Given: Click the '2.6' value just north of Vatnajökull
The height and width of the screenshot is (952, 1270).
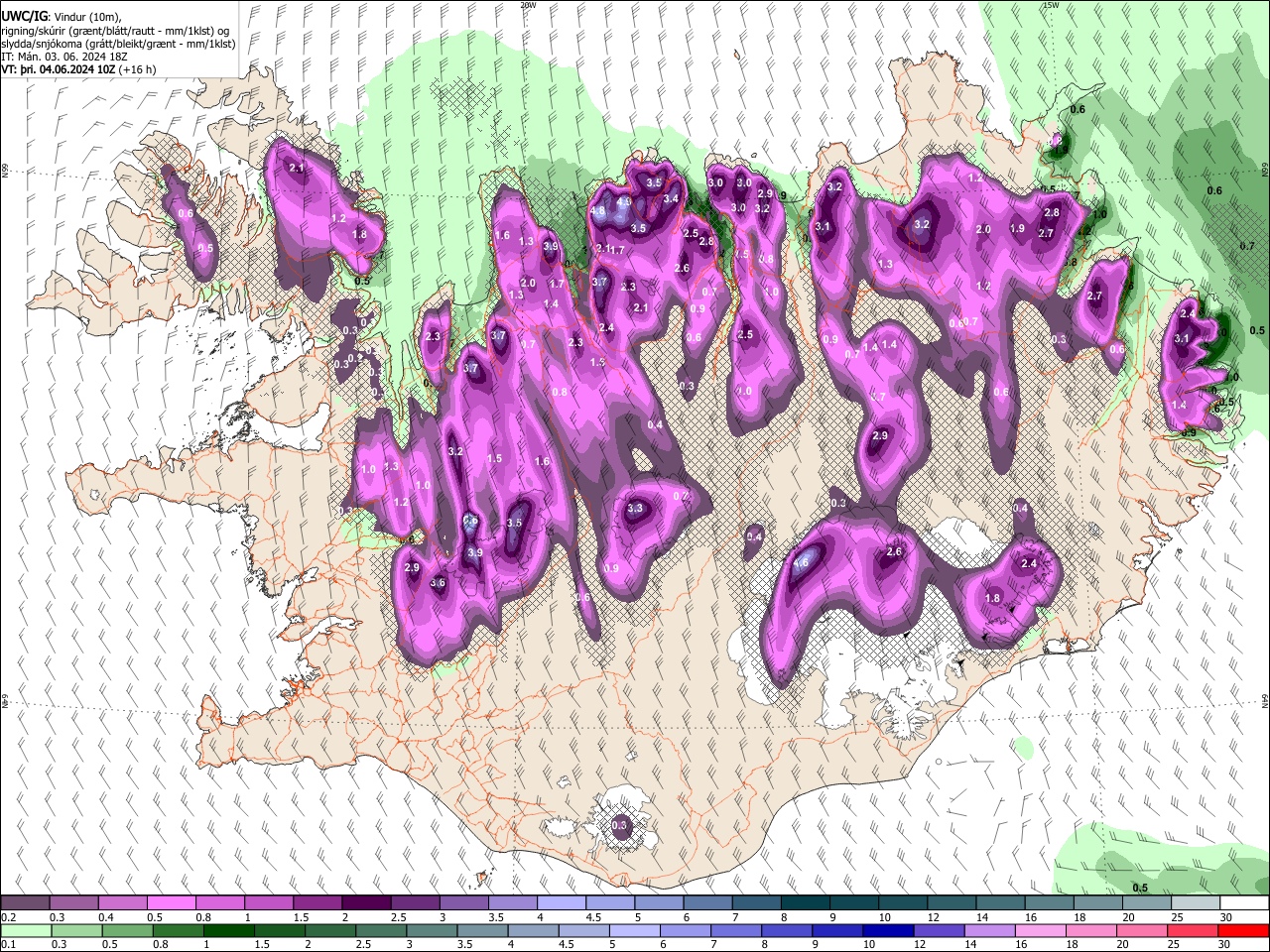Looking at the screenshot, I should tap(894, 552).
